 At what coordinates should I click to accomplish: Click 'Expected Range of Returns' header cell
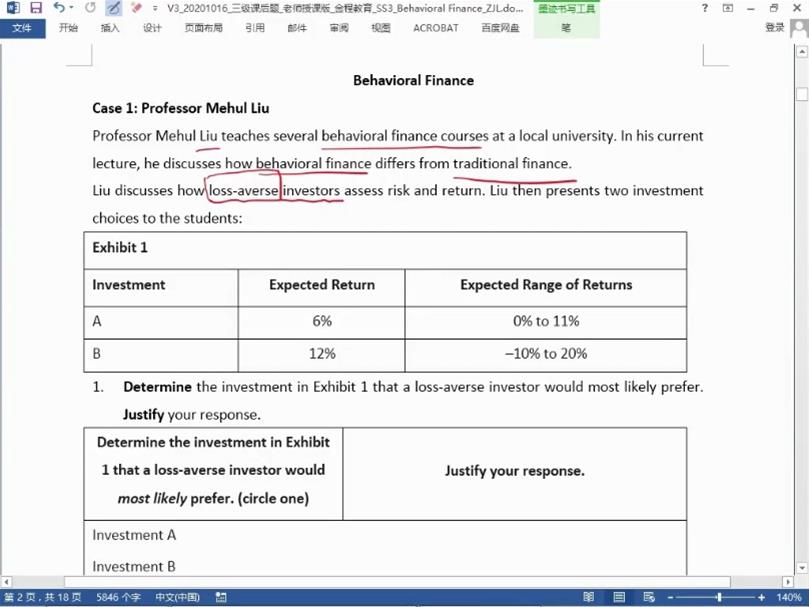[x=546, y=287]
